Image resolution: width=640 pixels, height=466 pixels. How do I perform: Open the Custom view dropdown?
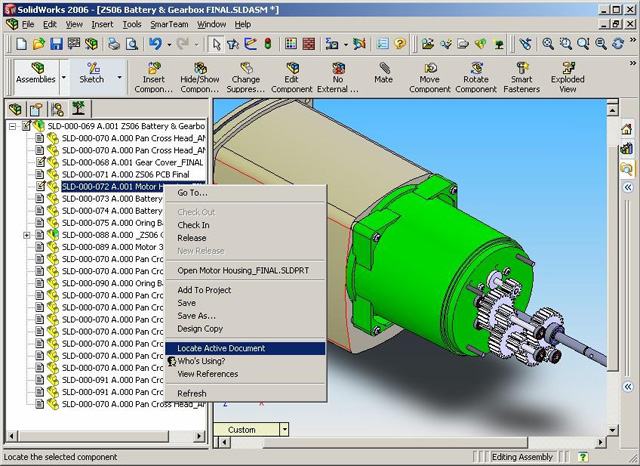284,429
